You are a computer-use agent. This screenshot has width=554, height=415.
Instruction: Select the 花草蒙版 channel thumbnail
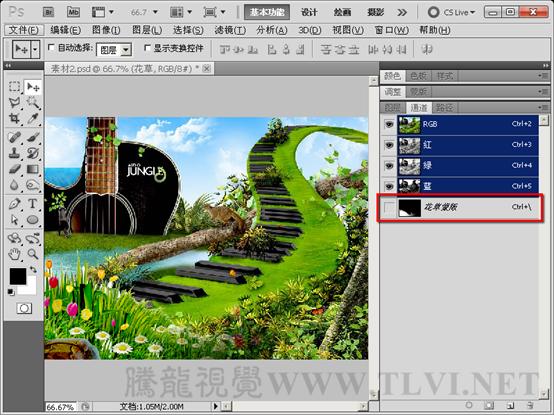(x=409, y=208)
